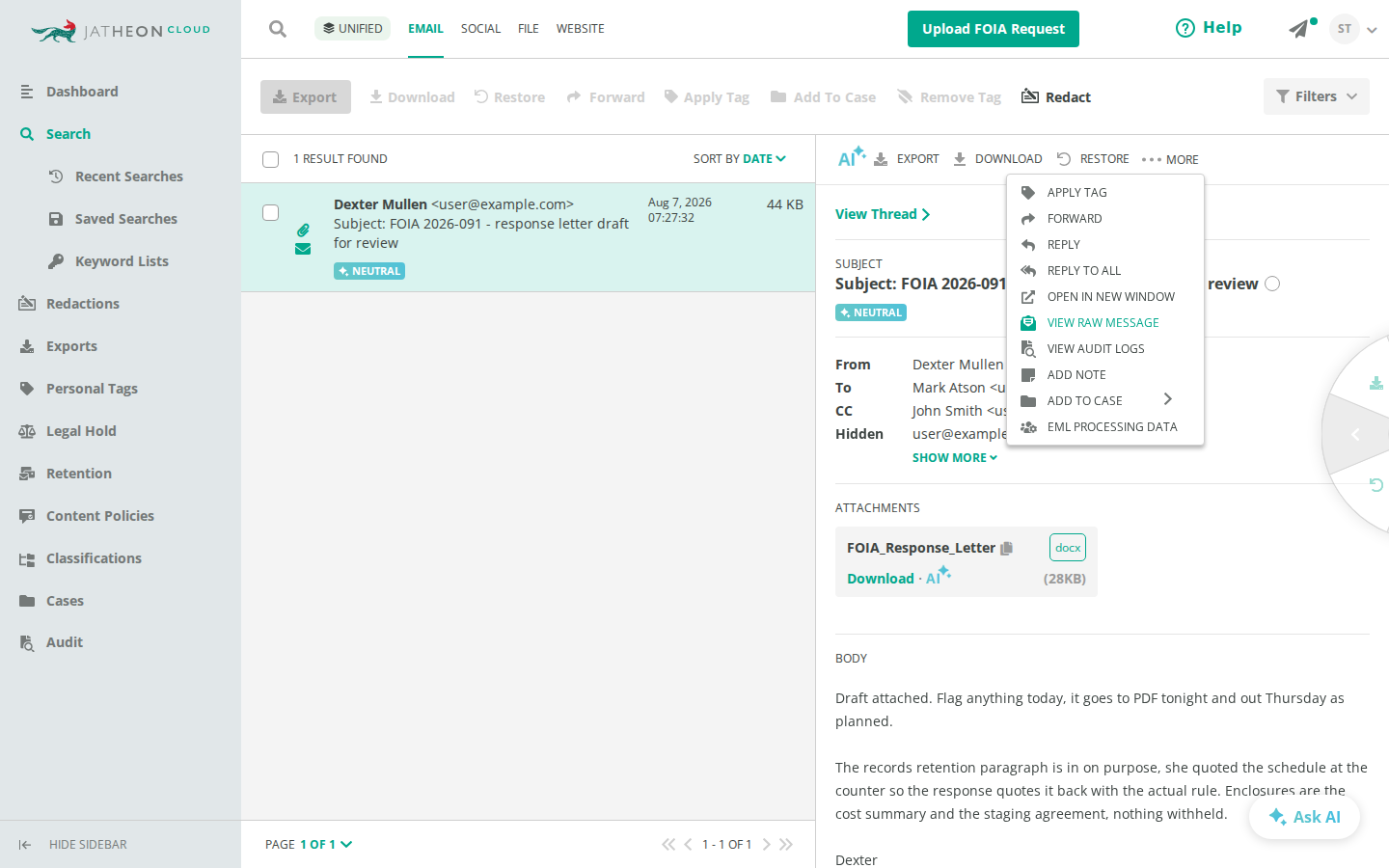Open Redactions in the sidebar
This screenshot has height=868, width=1389.
tap(82, 304)
